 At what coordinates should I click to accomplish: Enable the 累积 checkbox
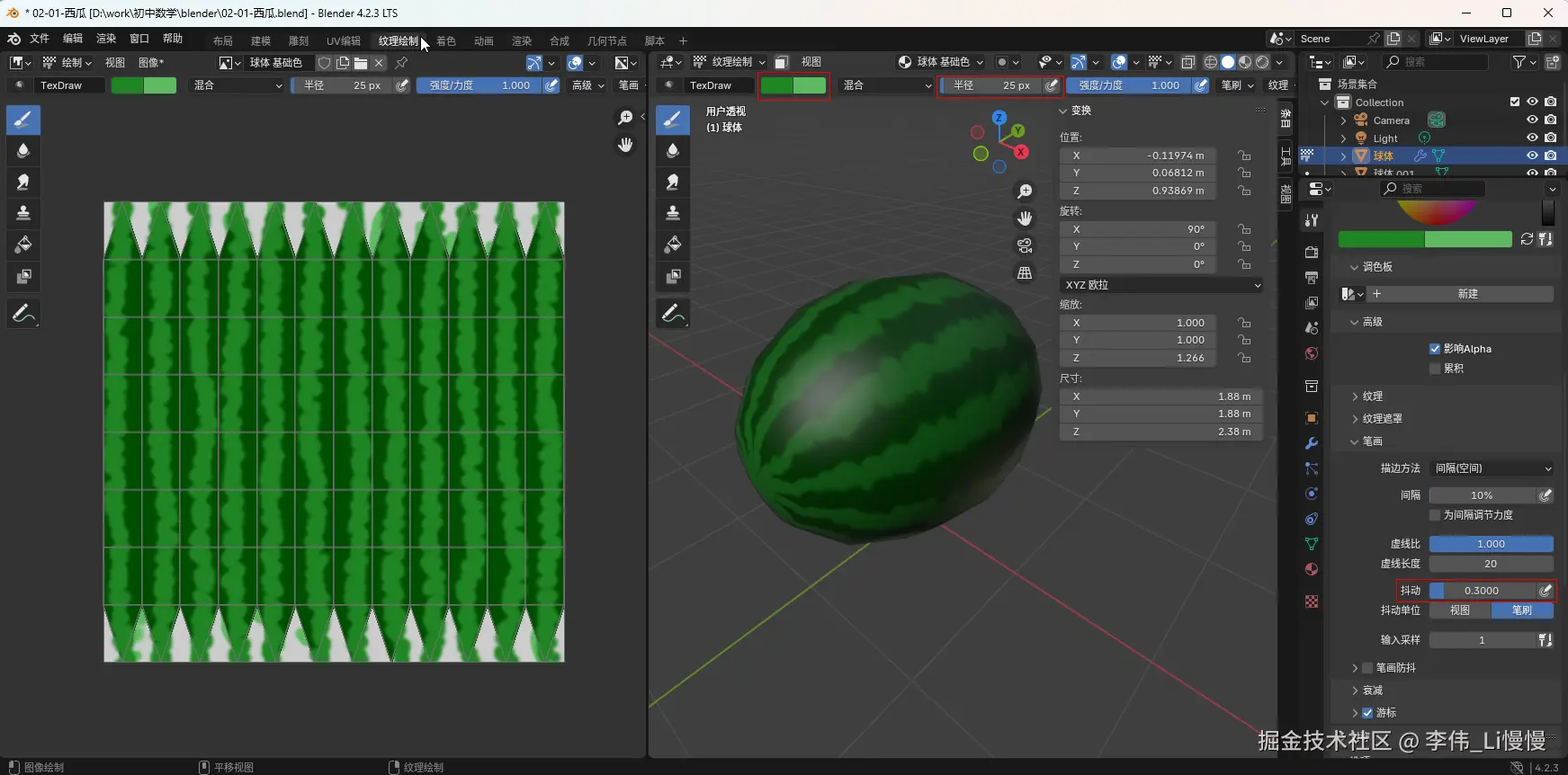click(1435, 369)
